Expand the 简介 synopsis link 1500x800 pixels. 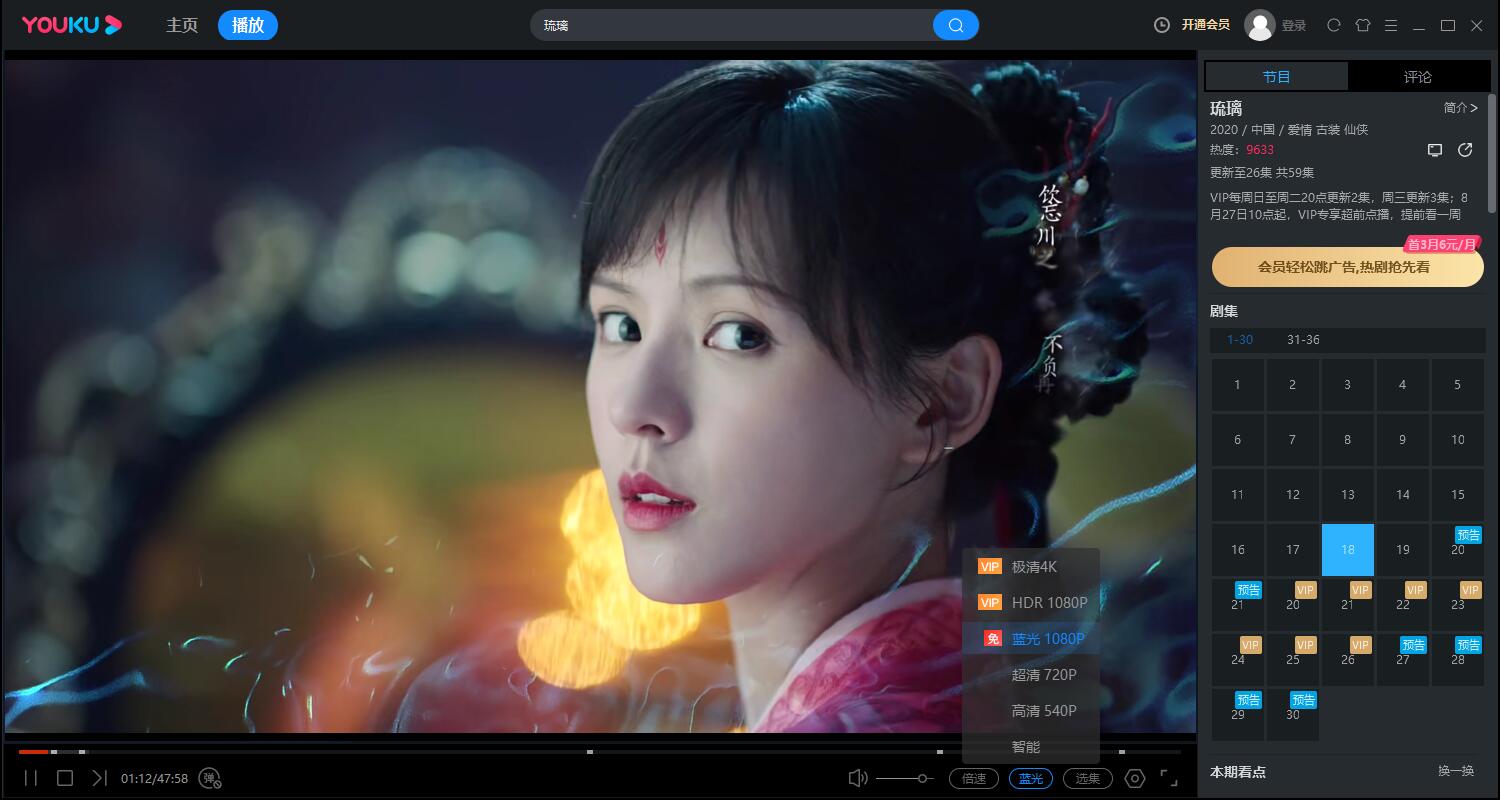tap(1460, 107)
